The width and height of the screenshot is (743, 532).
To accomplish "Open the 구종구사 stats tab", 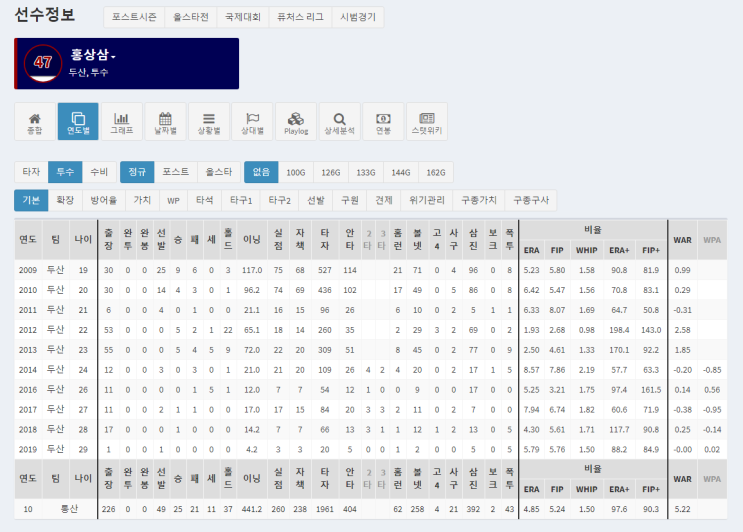I will click(x=531, y=200).
